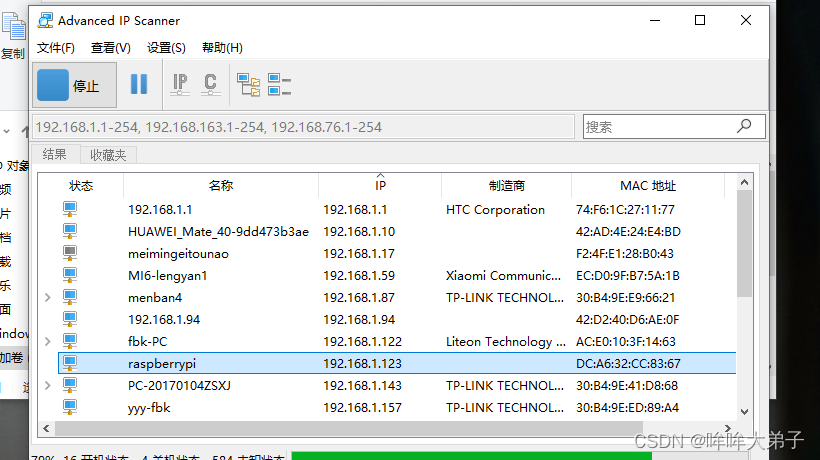820x460 pixels.
Task: Click IP address 192.168.1.157
Action: tap(362, 408)
